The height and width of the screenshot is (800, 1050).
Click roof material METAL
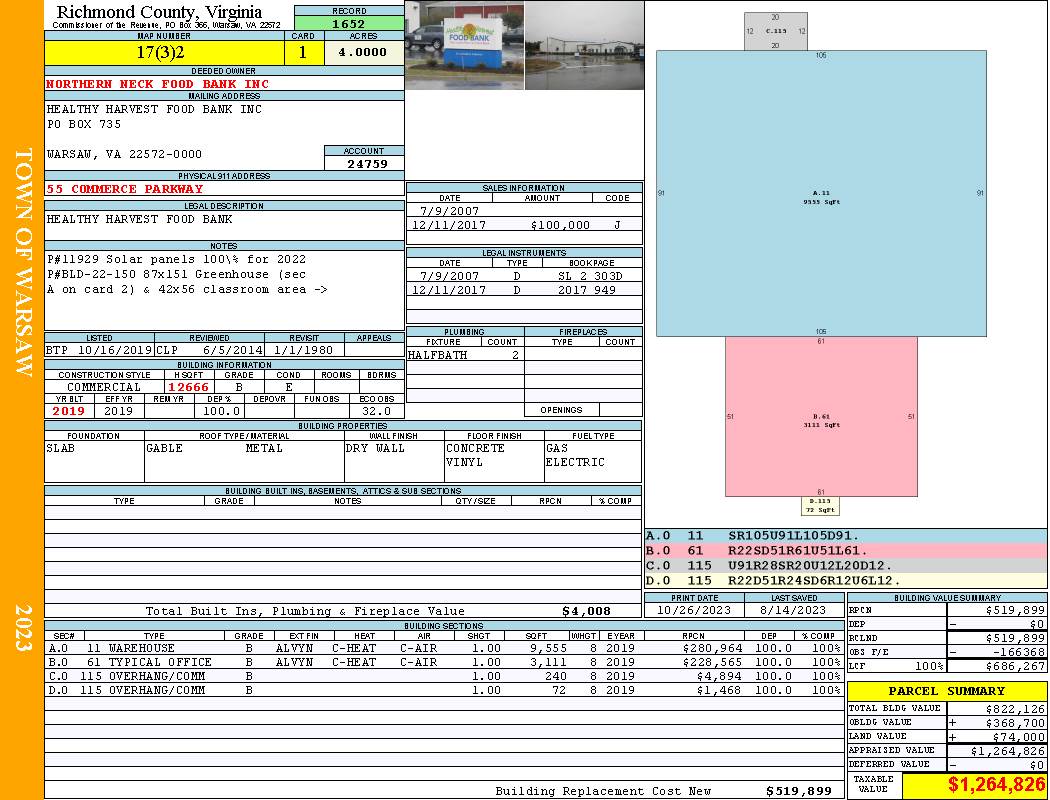point(264,448)
